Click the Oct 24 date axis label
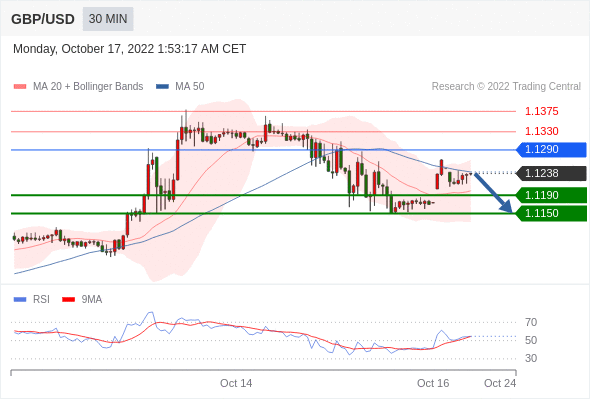 500,383
